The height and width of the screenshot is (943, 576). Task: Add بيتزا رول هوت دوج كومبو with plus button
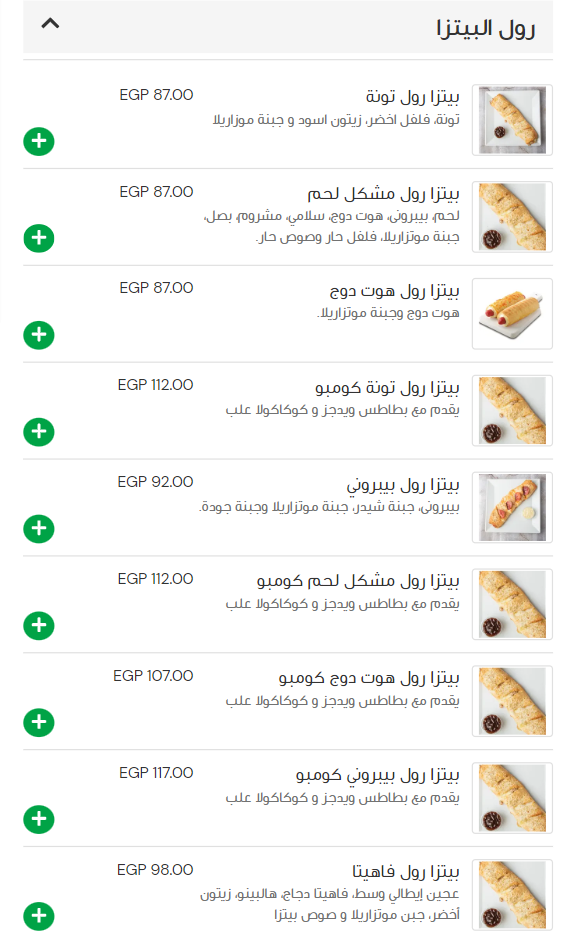(39, 722)
